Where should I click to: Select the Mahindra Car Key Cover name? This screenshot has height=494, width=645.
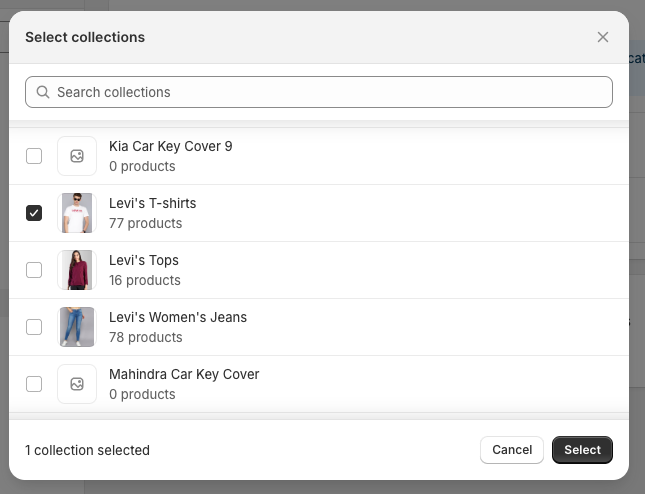pyautogui.click(x=184, y=374)
